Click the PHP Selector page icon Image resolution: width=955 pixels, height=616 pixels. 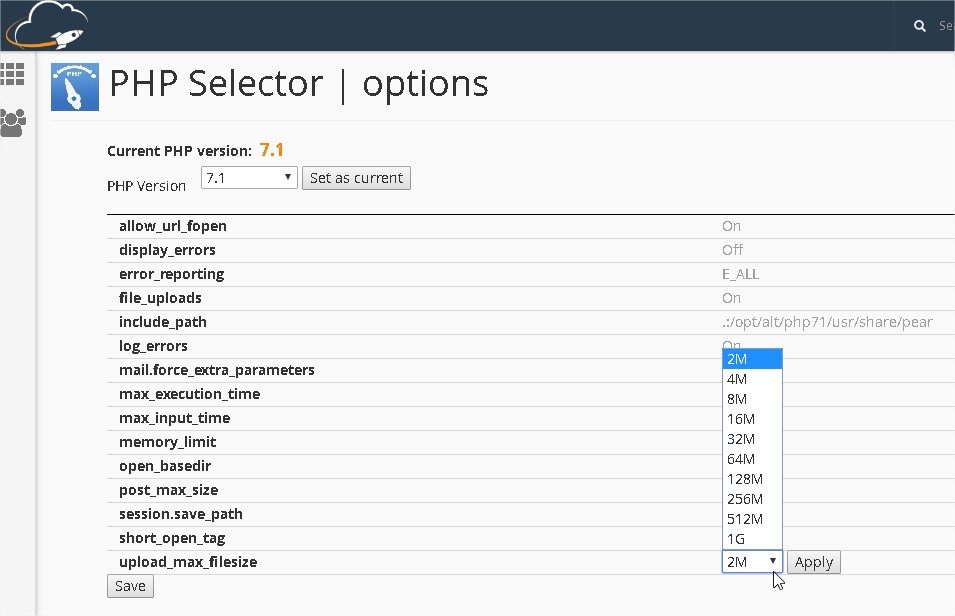click(x=75, y=86)
